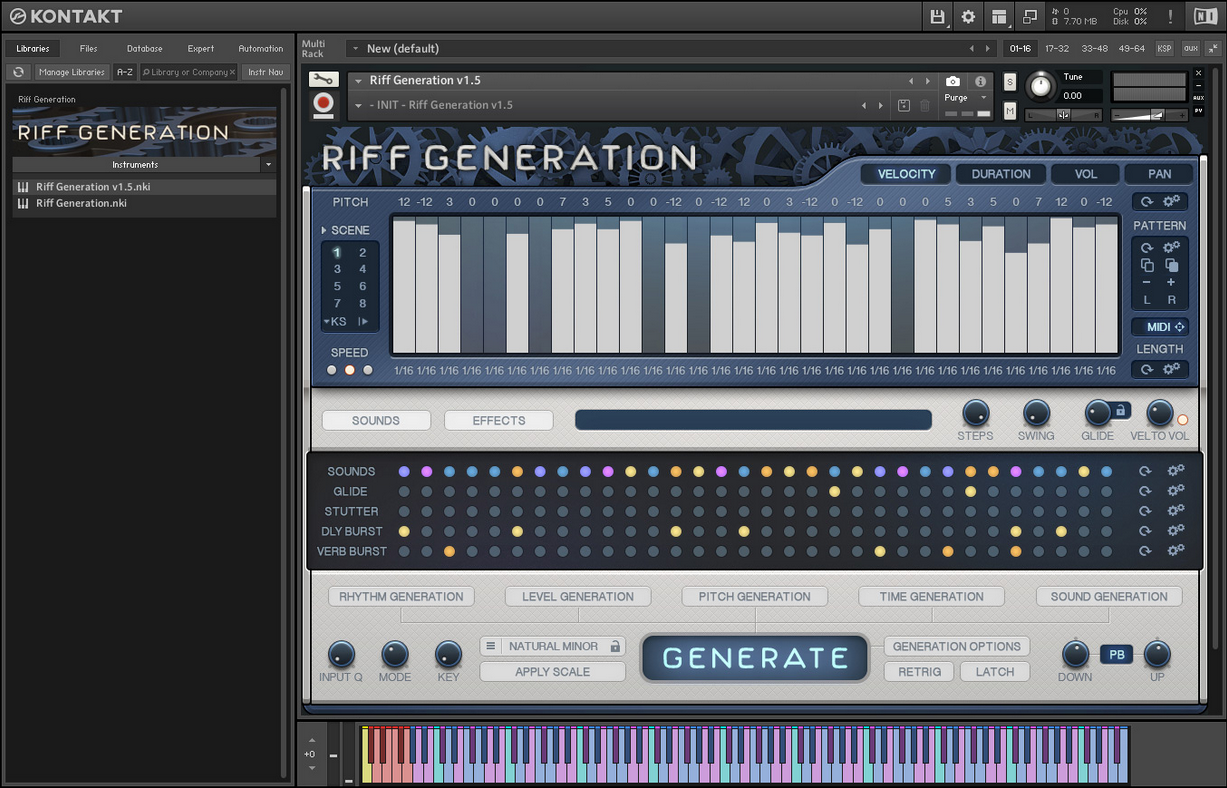Select the PAN tab
The width and height of the screenshot is (1227, 788).
pyautogui.click(x=1160, y=174)
